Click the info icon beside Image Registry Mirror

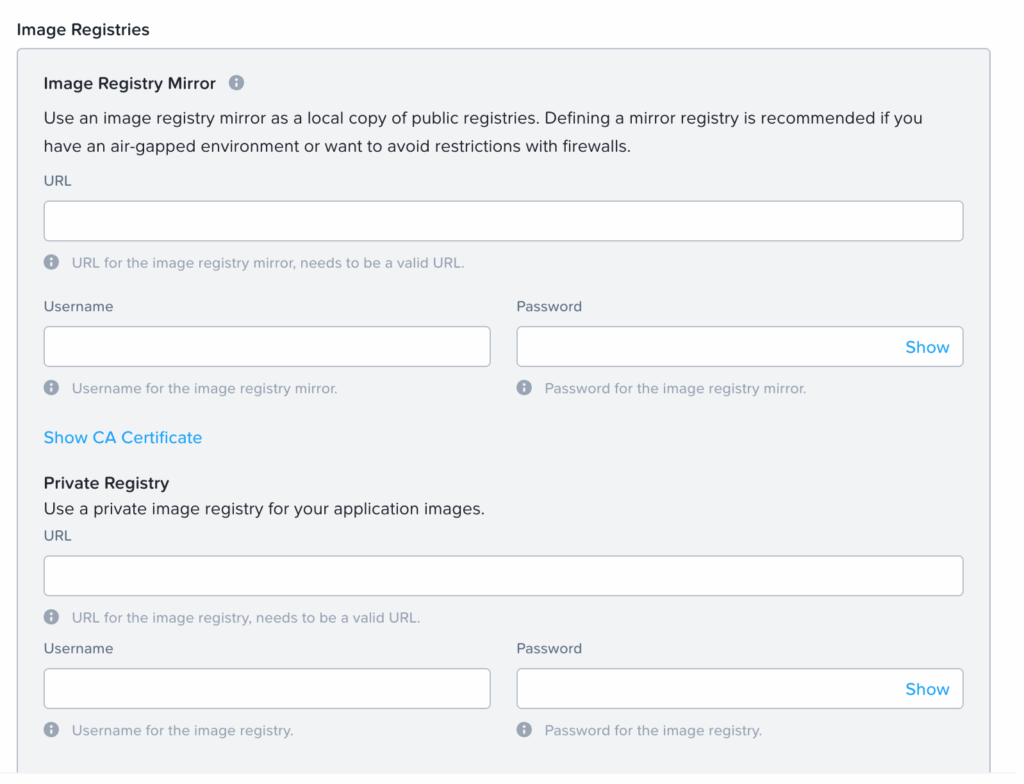click(236, 83)
